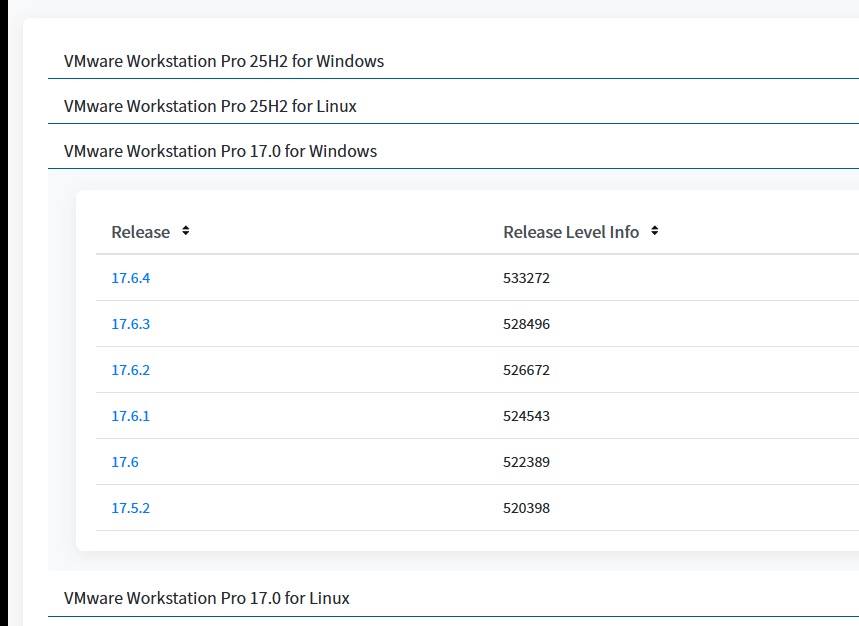This screenshot has height=626, width=859.
Task: Select build number 526672 cell
Action: [x=526, y=370]
